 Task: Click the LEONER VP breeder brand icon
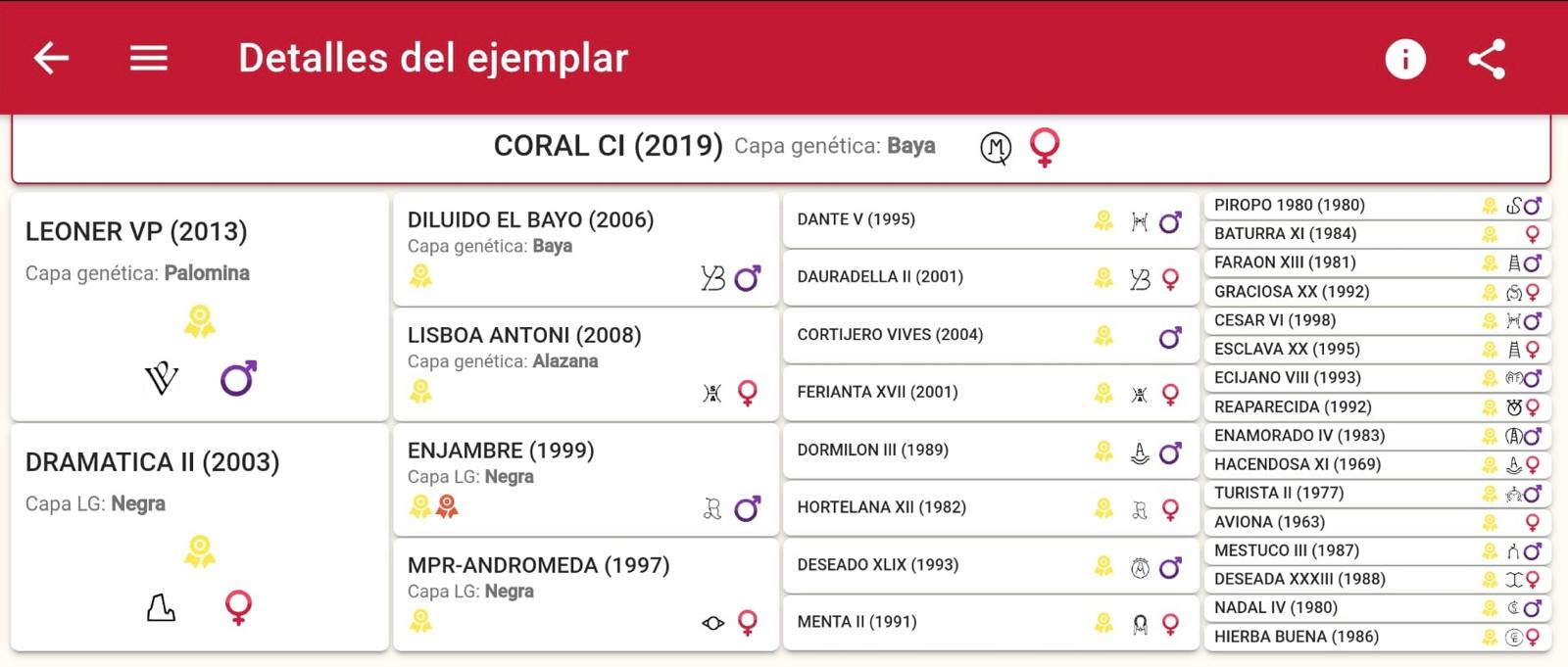(162, 378)
